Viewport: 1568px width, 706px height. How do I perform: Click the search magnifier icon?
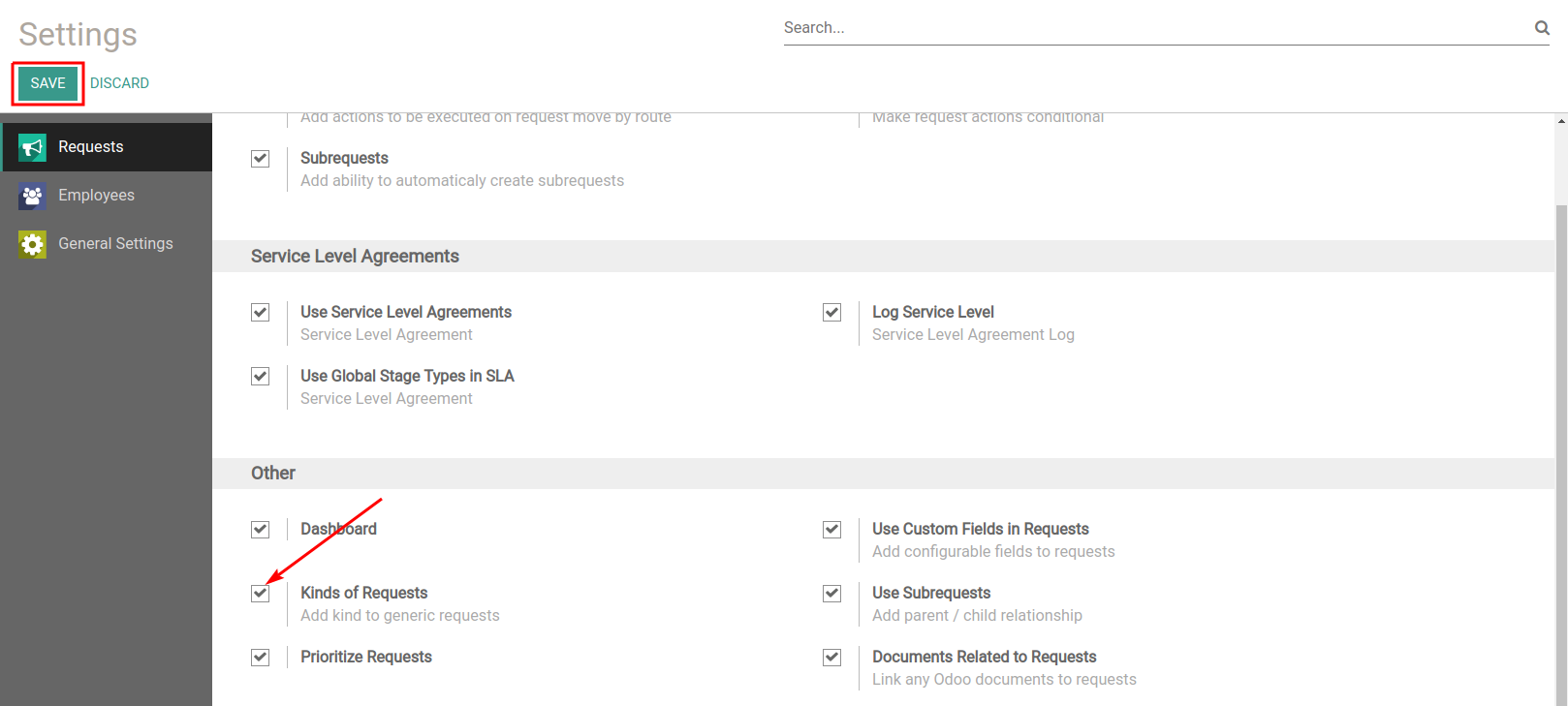click(1542, 28)
